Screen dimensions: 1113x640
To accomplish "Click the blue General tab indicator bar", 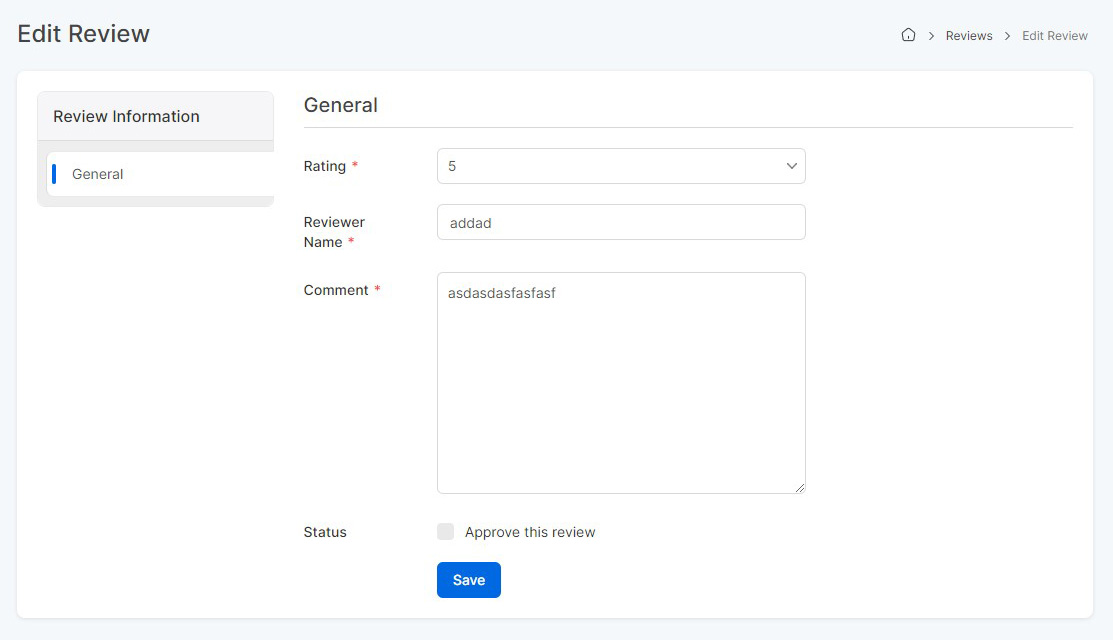I will tap(54, 174).
